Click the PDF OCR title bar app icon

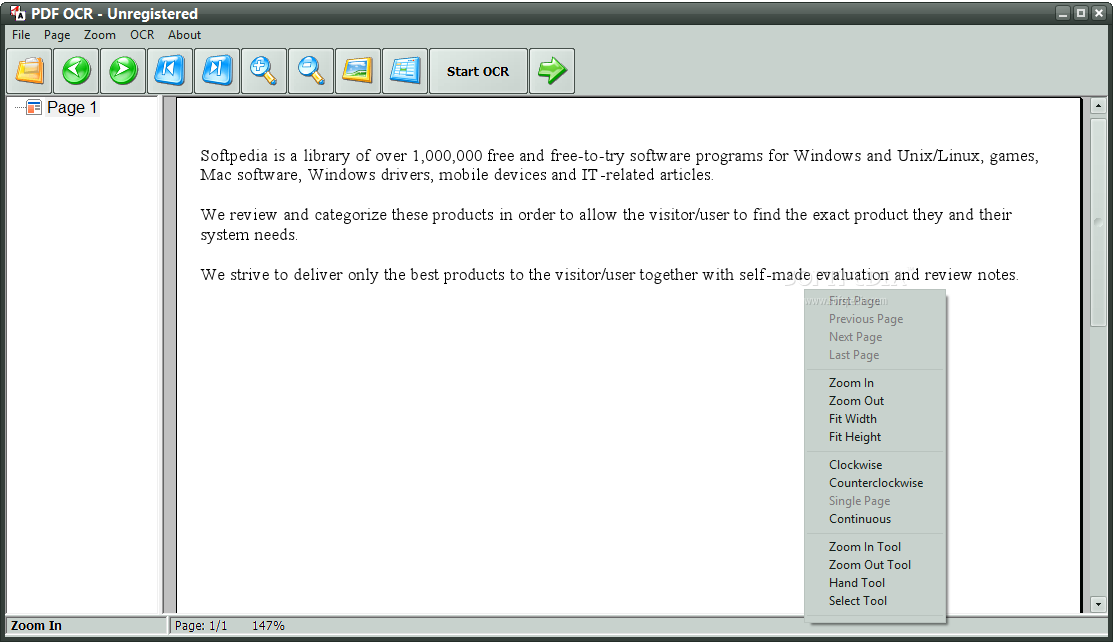(18, 13)
